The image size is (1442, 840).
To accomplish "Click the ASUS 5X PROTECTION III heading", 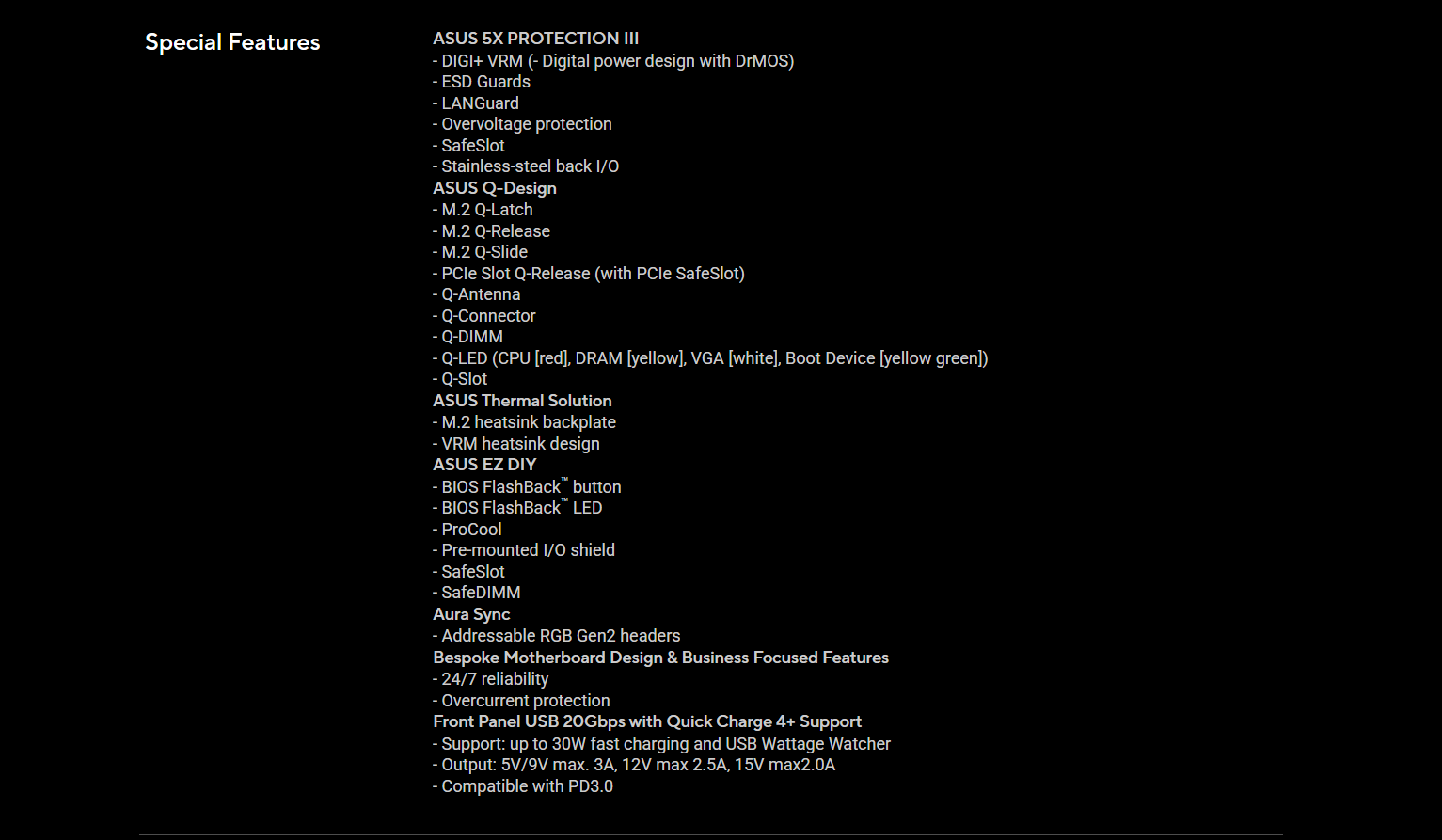I will (x=535, y=39).
